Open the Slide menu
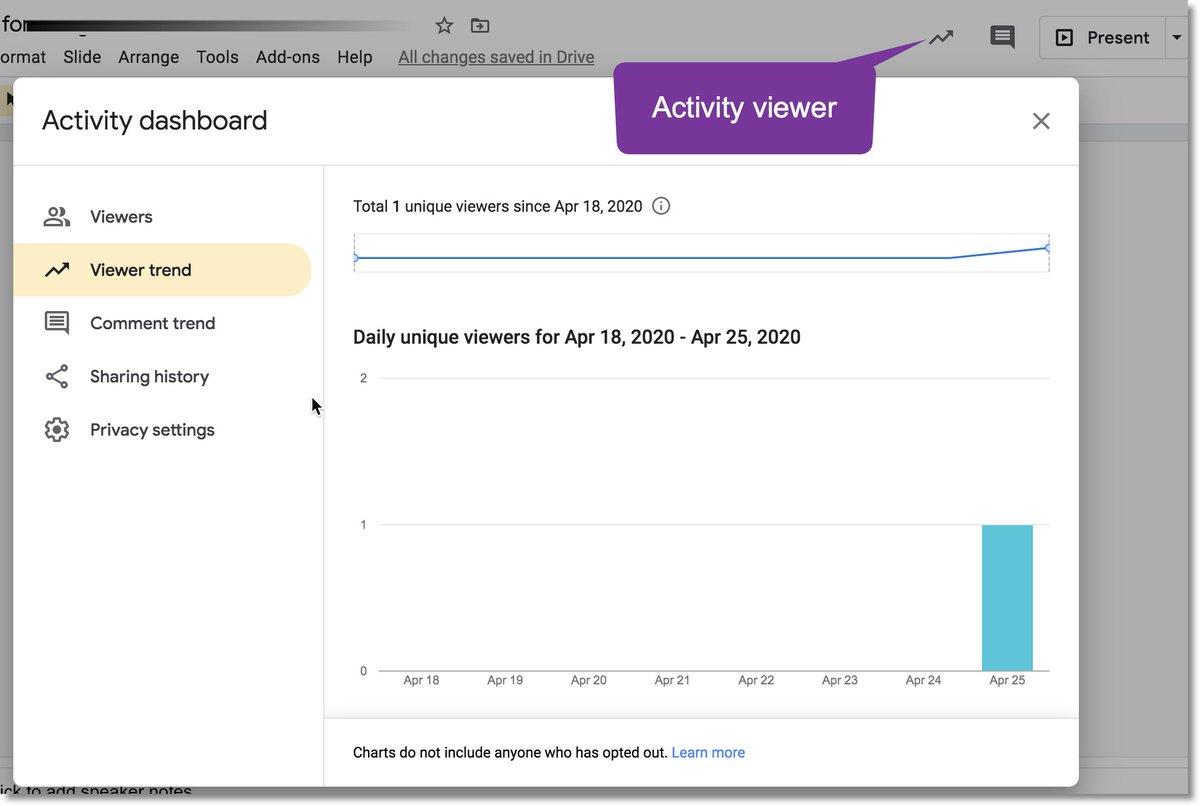 (x=82, y=57)
